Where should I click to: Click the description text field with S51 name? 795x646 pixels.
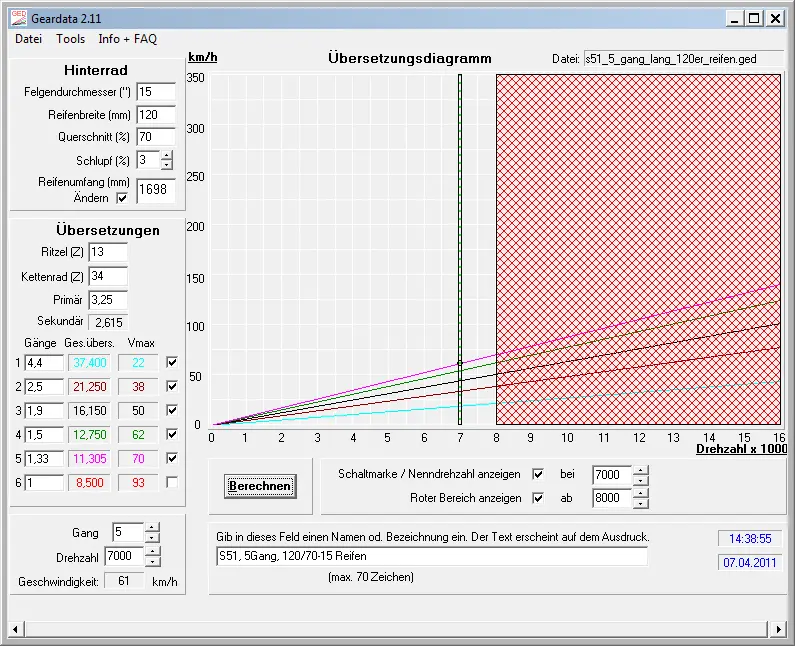point(431,556)
